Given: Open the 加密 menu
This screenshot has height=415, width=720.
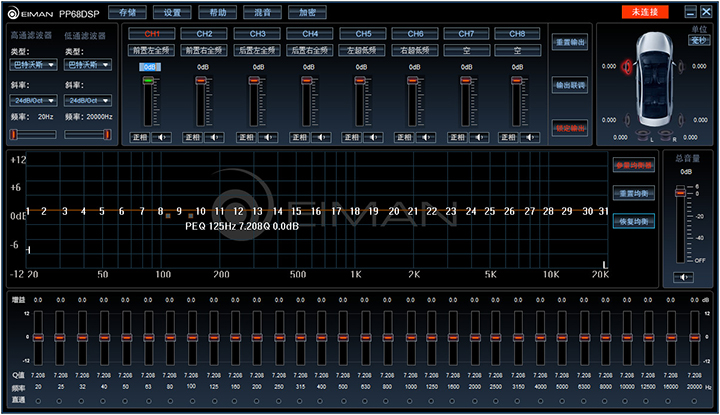Looking at the screenshot, I should point(307,12).
